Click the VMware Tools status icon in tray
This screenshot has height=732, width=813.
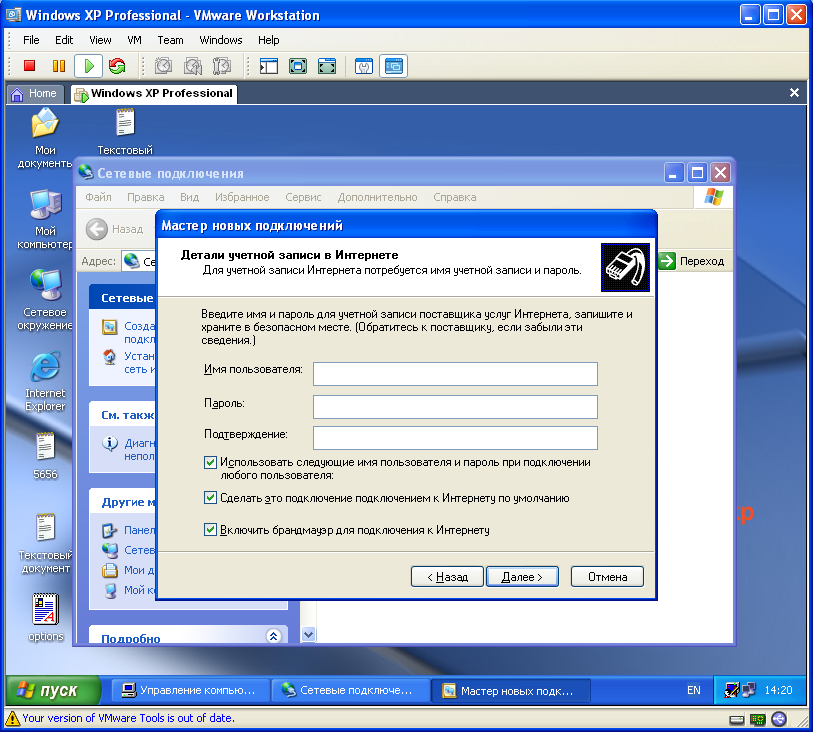732,690
